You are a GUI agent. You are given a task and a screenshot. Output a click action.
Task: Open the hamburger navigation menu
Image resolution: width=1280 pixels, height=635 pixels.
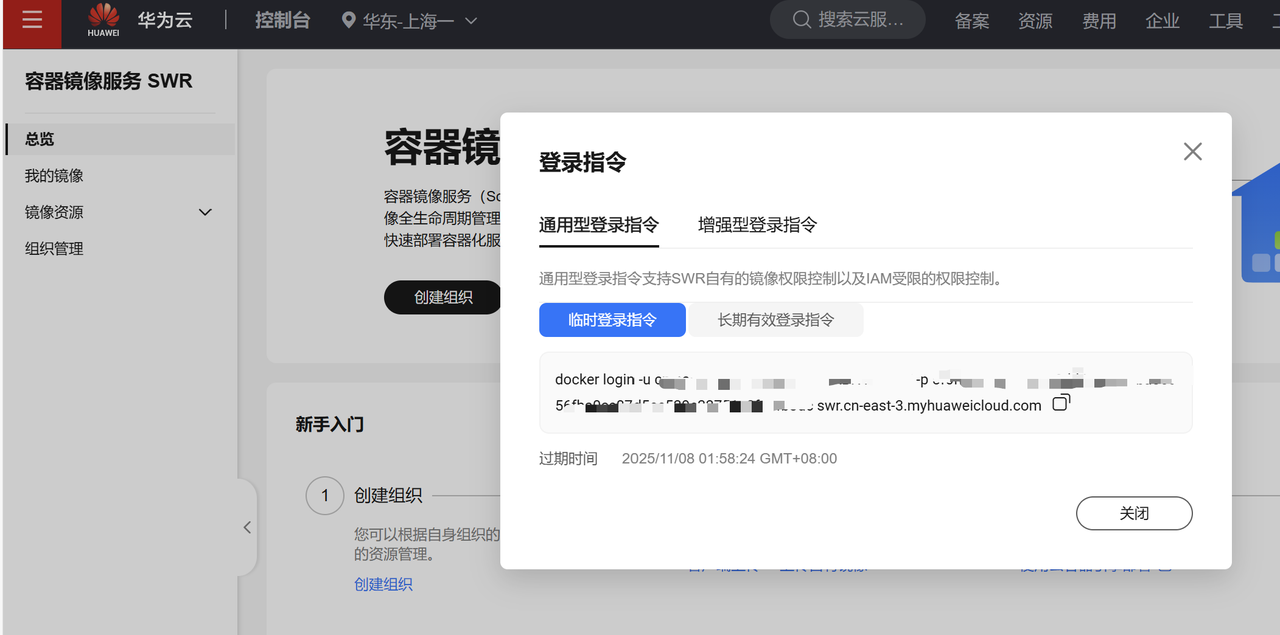(x=32, y=20)
